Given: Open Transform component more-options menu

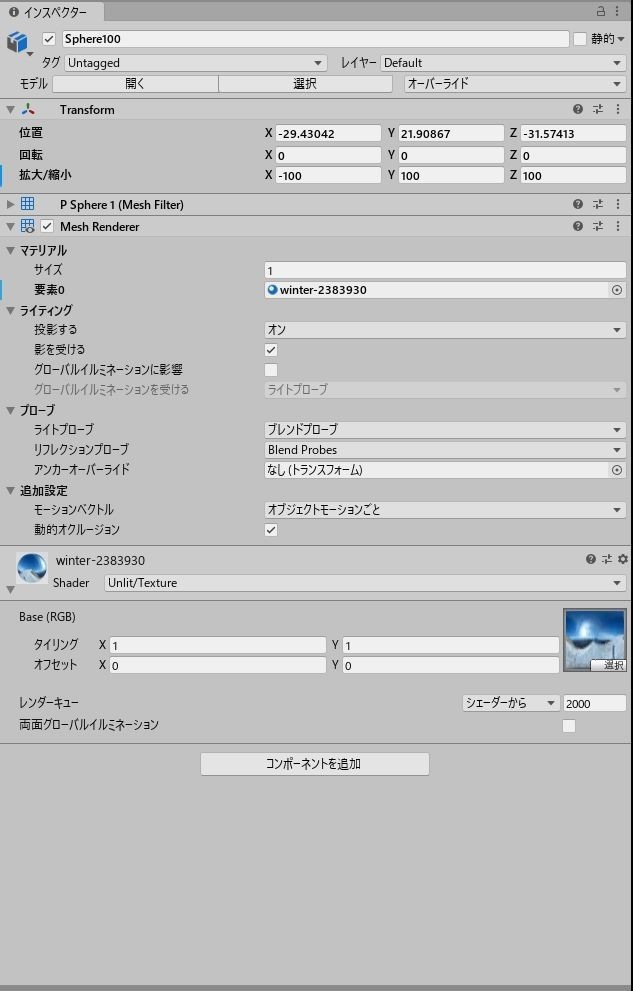Looking at the screenshot, I should point(618,109).
